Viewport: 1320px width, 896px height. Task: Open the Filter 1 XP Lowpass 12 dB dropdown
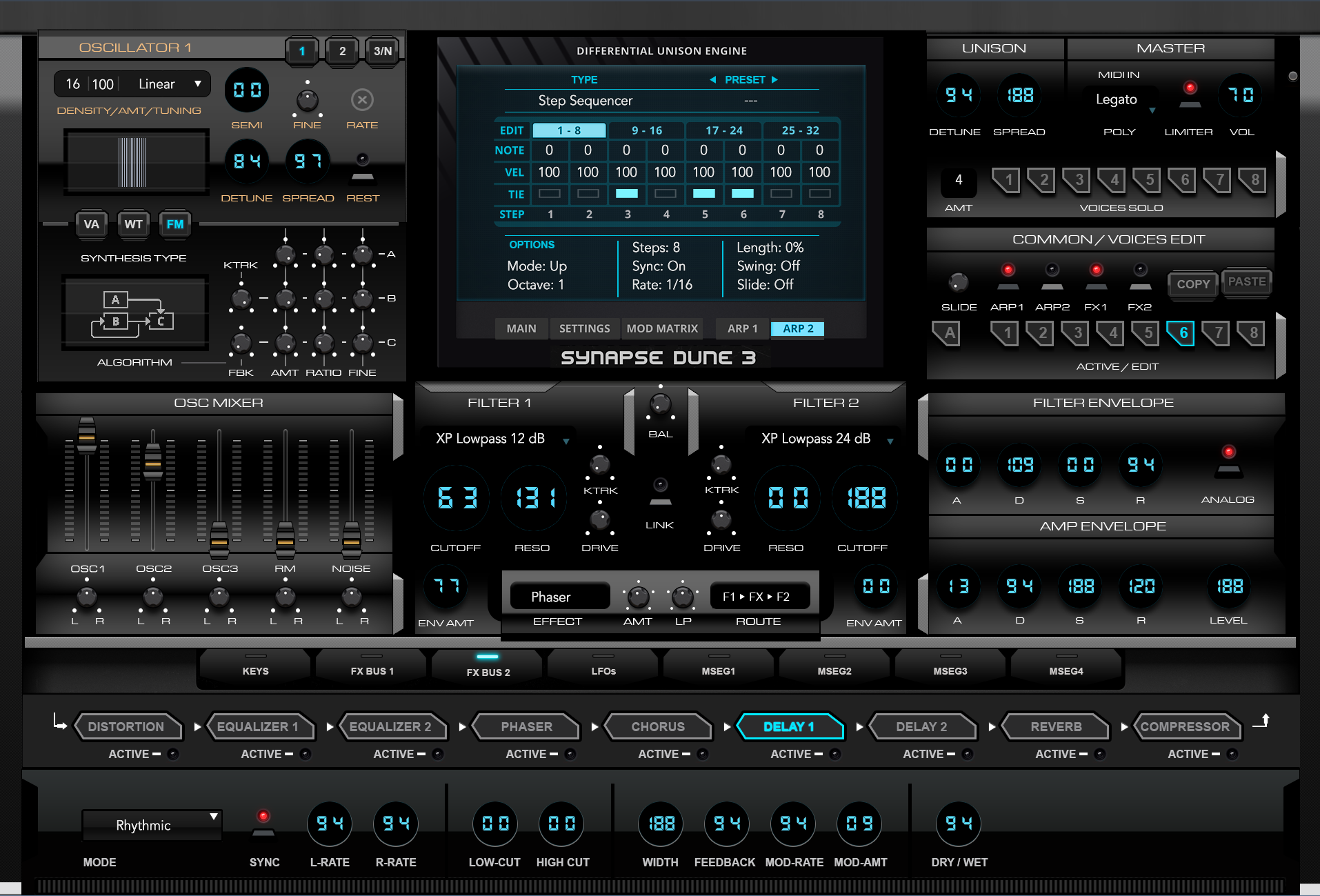(x=498, y=439)
